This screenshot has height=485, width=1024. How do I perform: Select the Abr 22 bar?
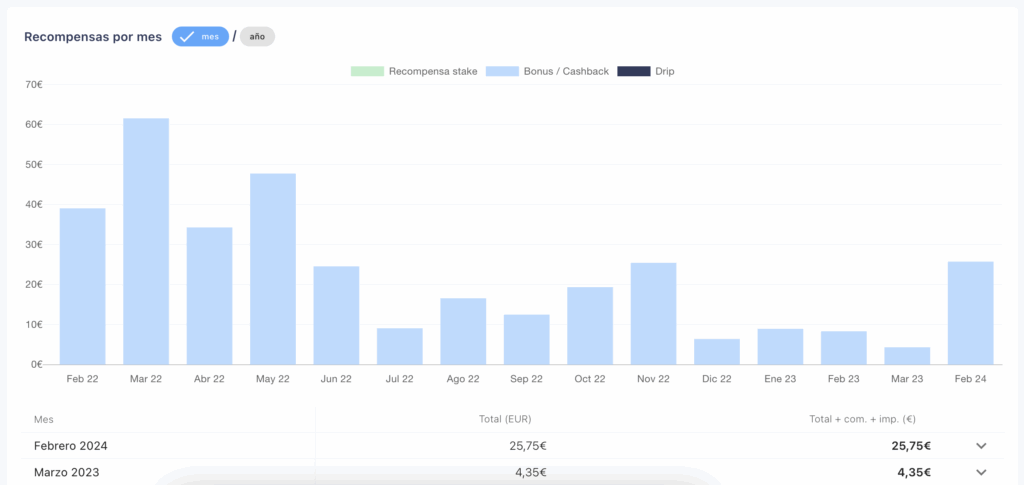tap(209, 296)
